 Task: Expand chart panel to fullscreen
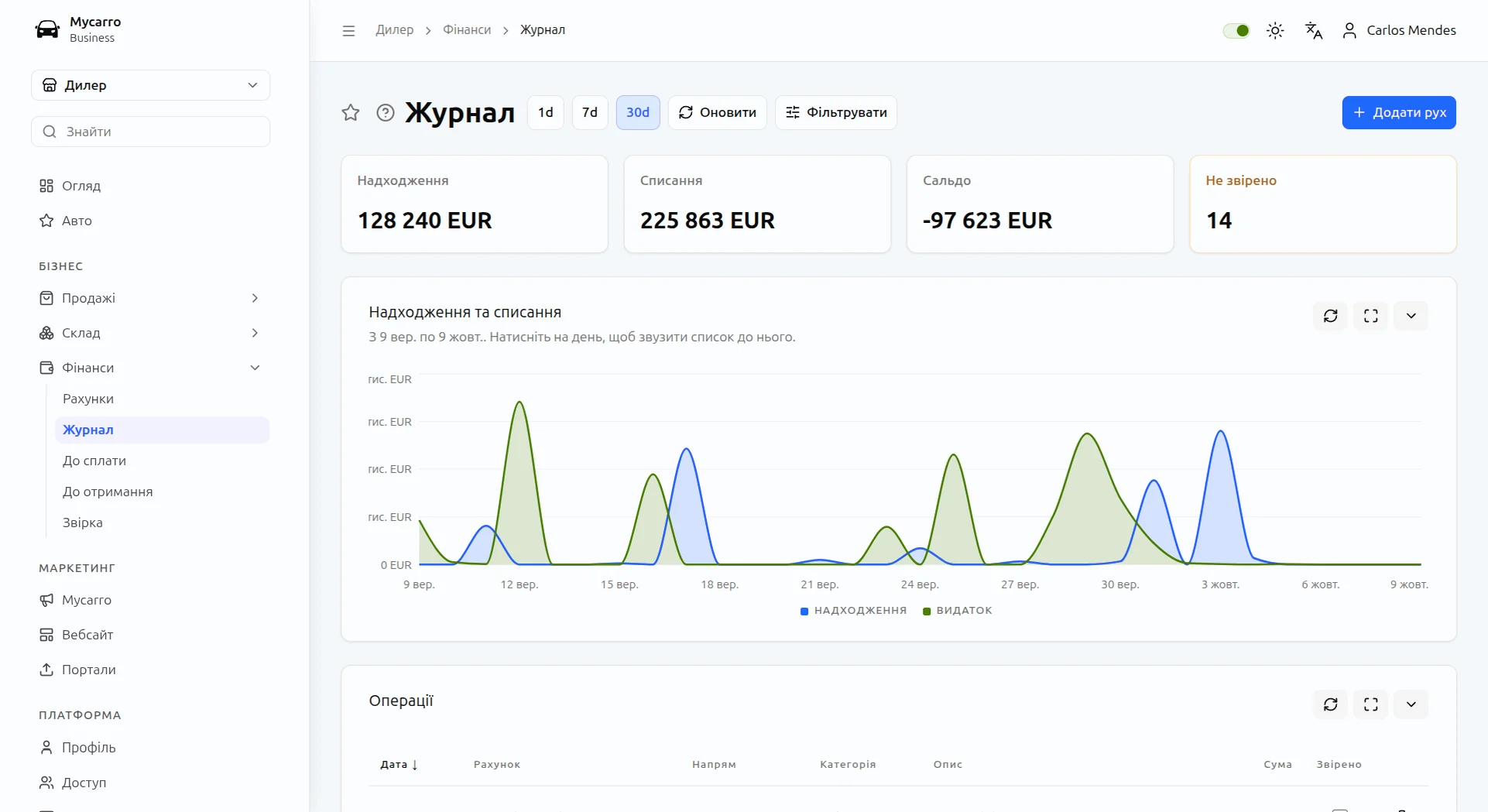(x=1371, y=316)
